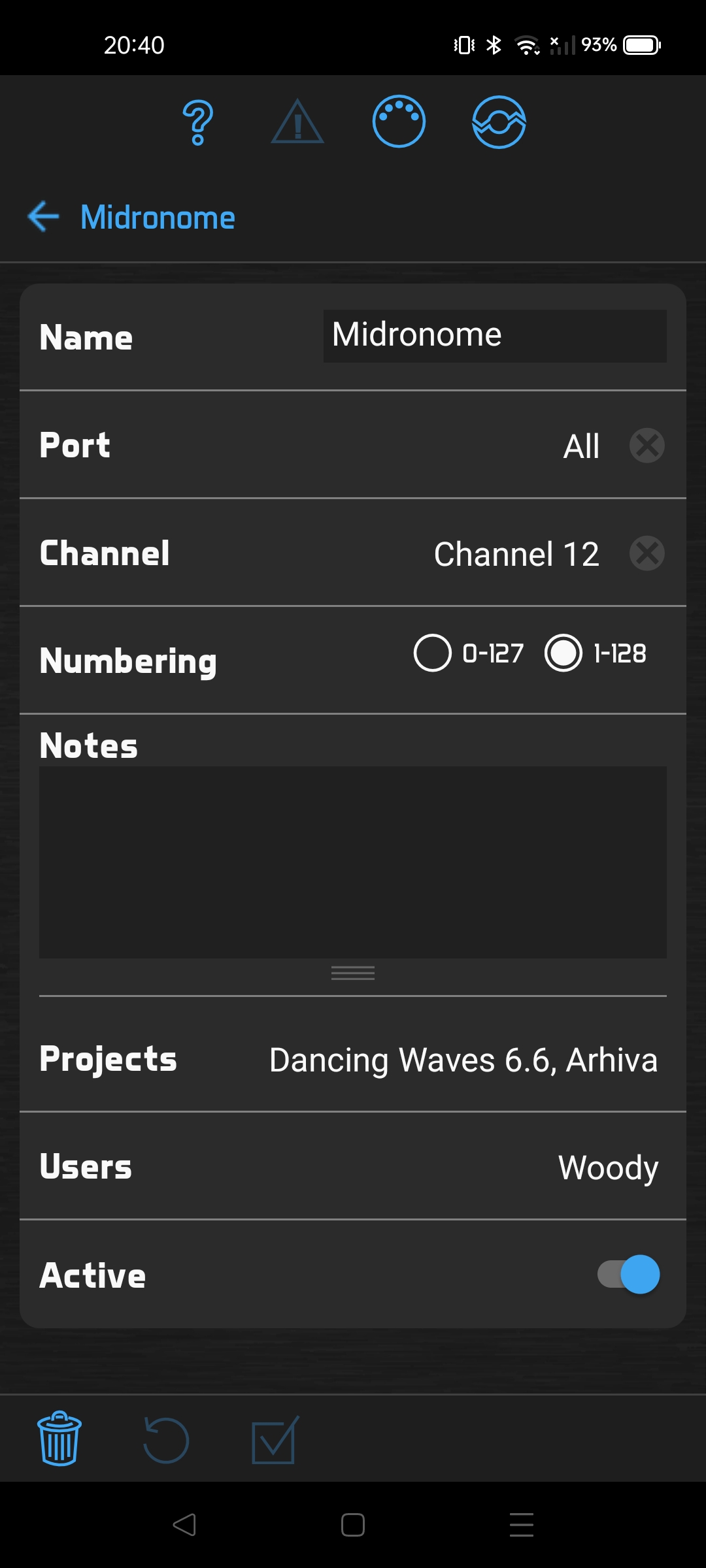Edit the Name text field

[x=495, y=336]
